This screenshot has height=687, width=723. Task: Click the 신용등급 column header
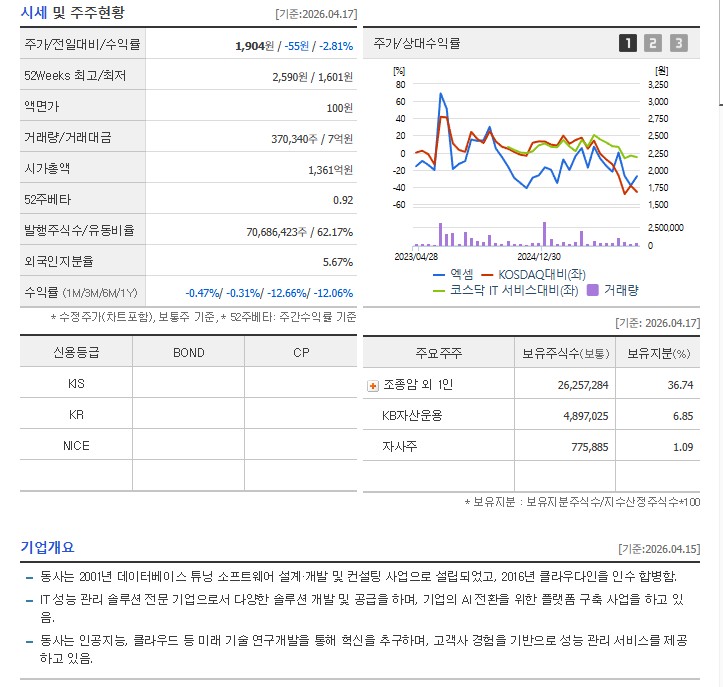coord(76,352)
